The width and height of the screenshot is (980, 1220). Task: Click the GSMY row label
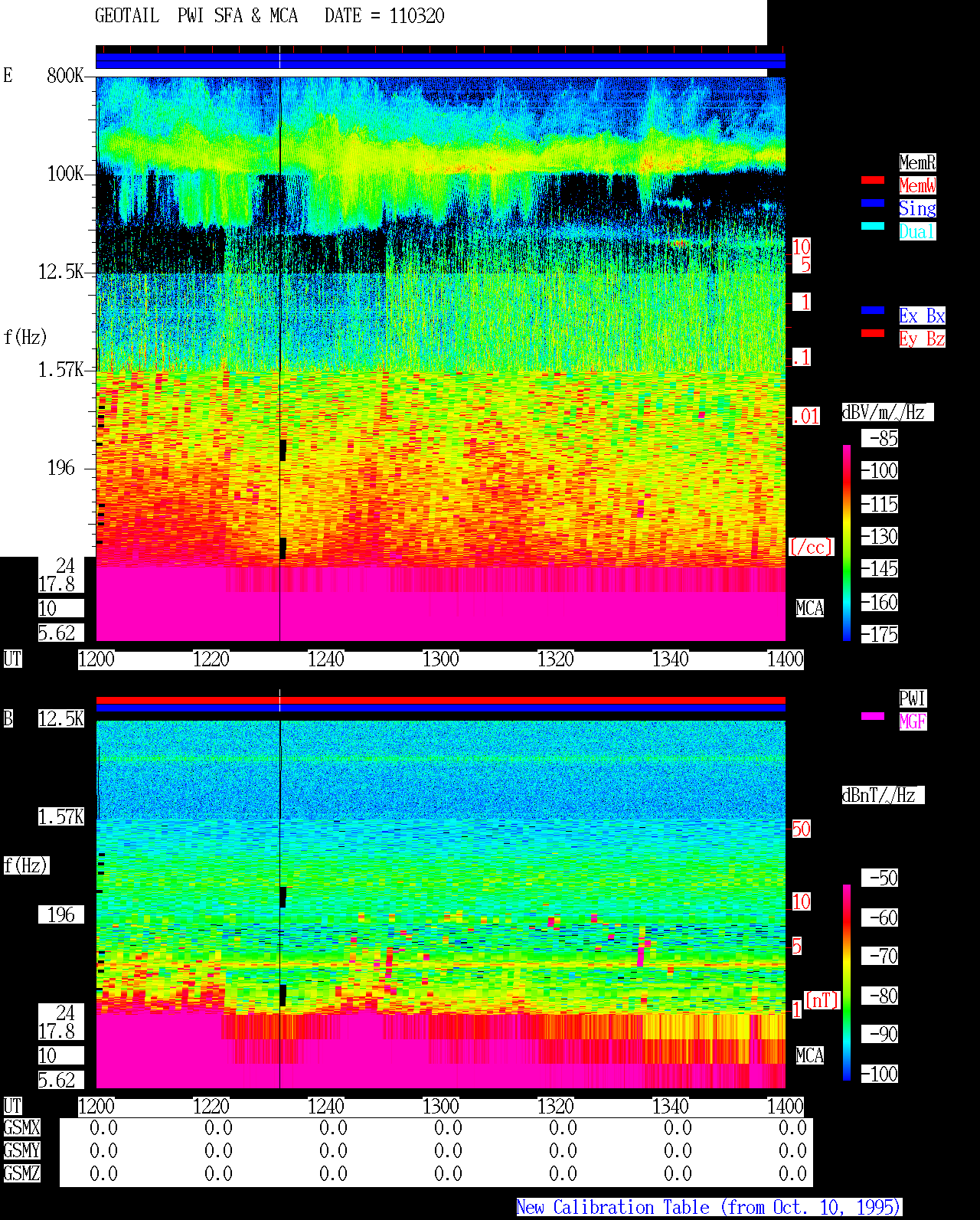pyautogui.click(x=21, y=1150)
